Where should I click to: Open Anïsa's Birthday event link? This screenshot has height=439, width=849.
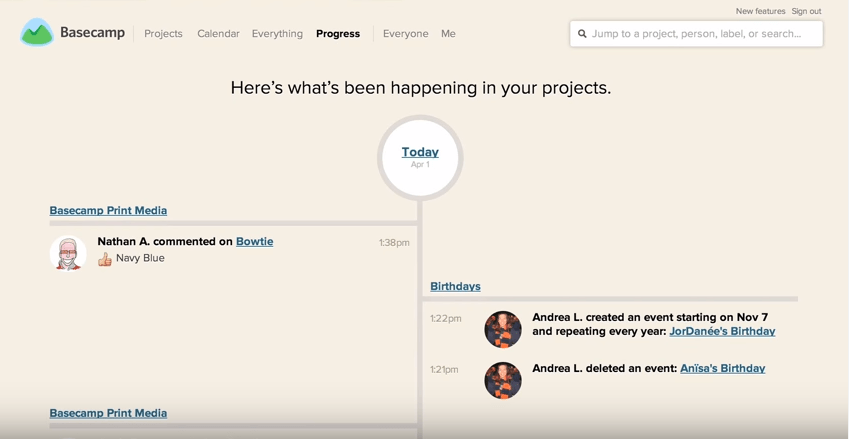click(x=723, y=368)
